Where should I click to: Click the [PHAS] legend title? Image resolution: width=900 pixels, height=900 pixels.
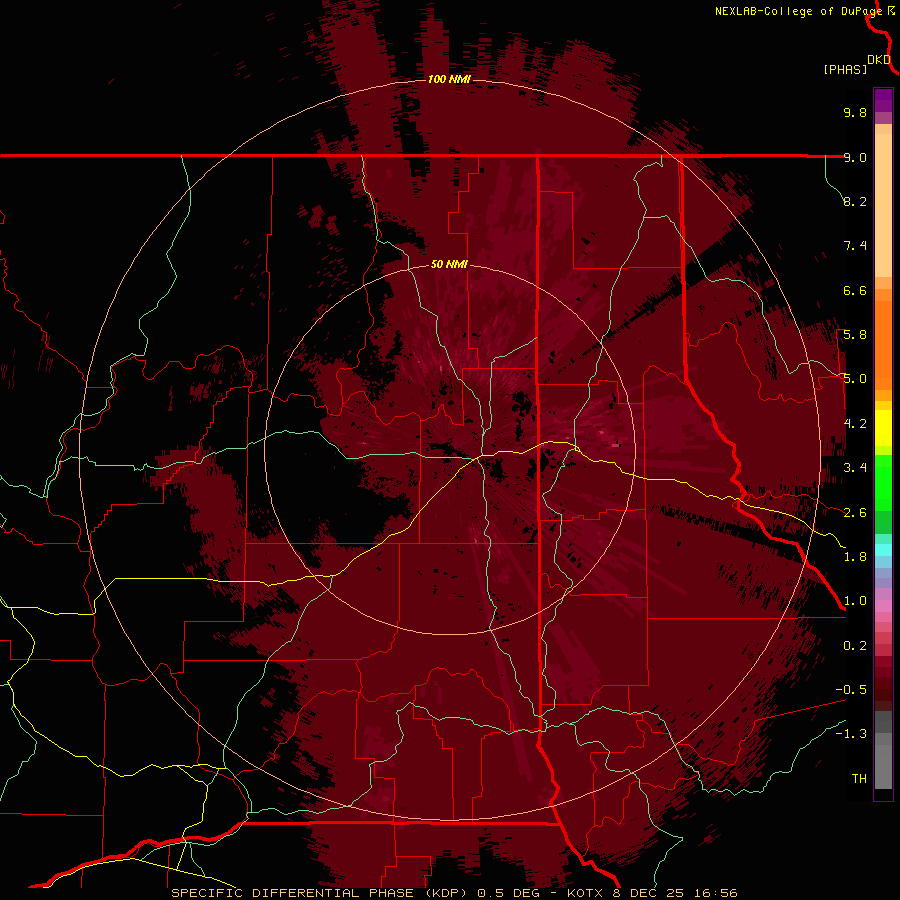tap(845, 69)
